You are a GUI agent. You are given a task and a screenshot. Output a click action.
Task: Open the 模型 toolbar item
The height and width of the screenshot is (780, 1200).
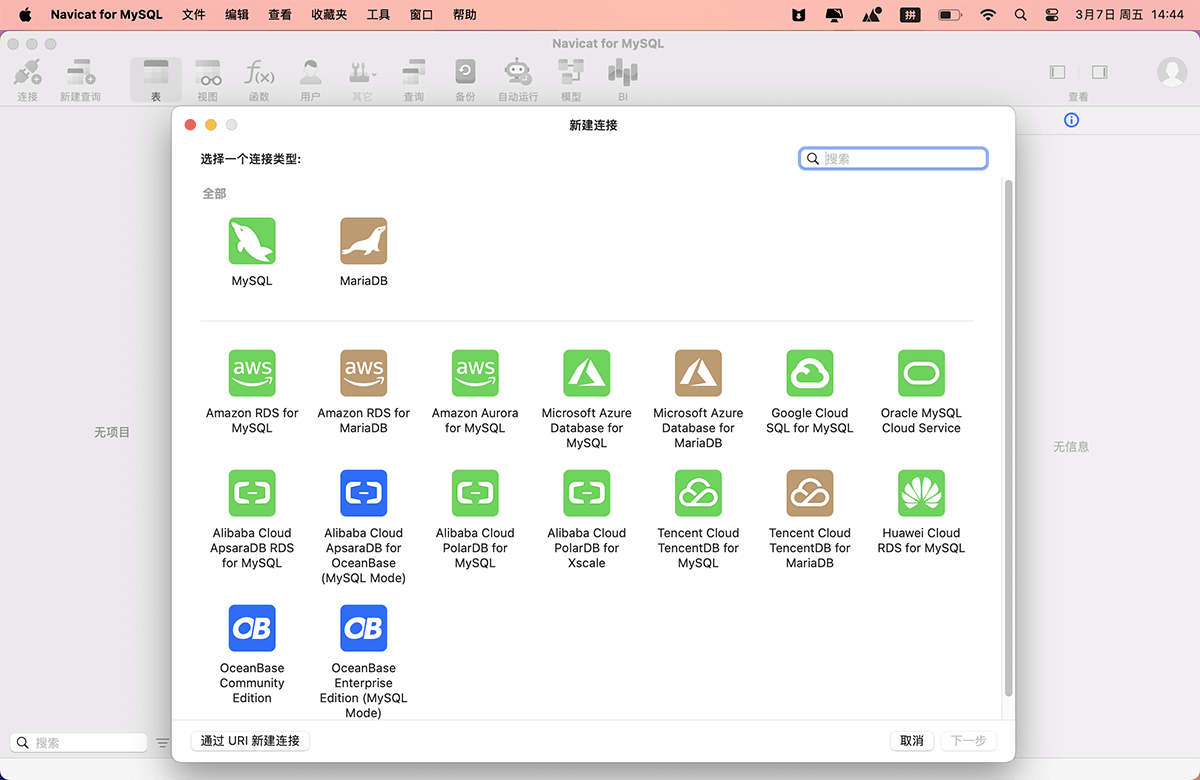(571, 80)
